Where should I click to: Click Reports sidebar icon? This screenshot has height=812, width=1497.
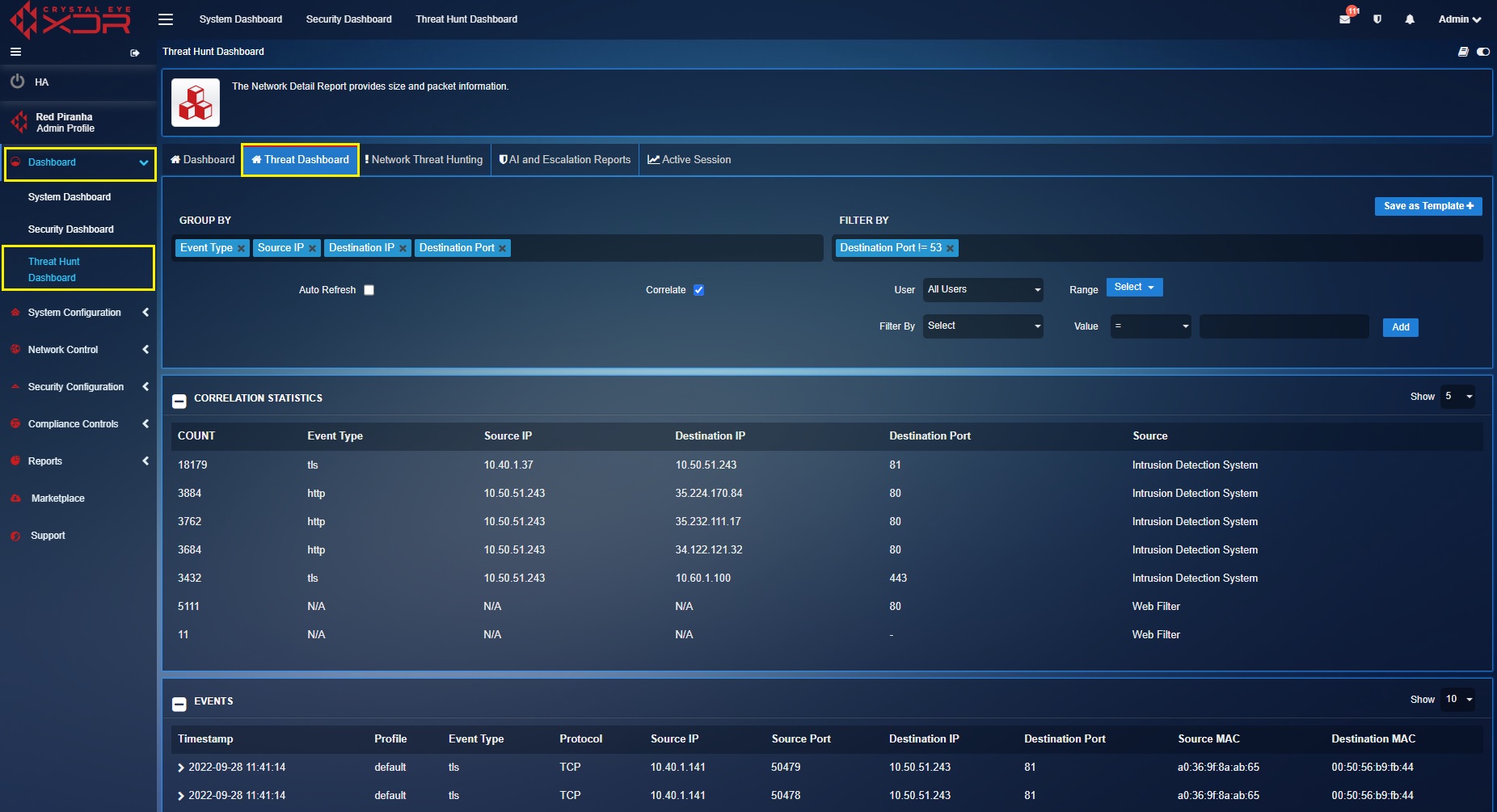[x=15, y=461]
